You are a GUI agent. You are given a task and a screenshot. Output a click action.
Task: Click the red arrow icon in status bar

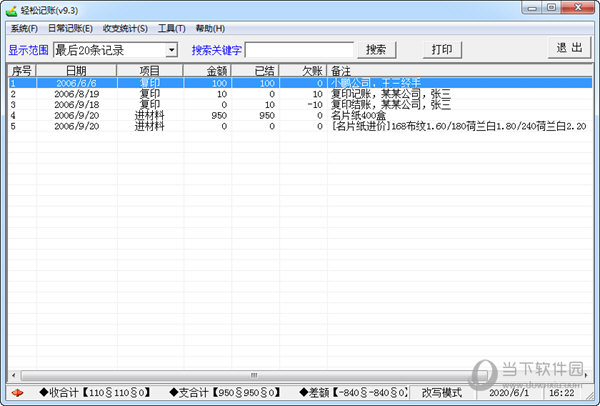click(x=18, y=393)
